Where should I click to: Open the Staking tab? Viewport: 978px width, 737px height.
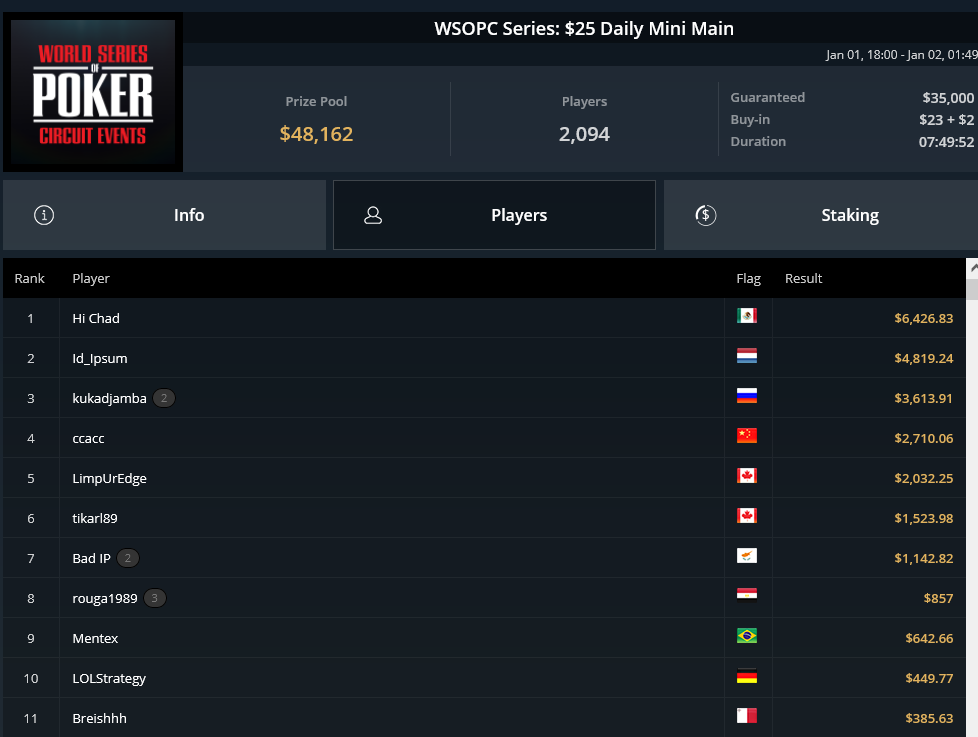821,215
